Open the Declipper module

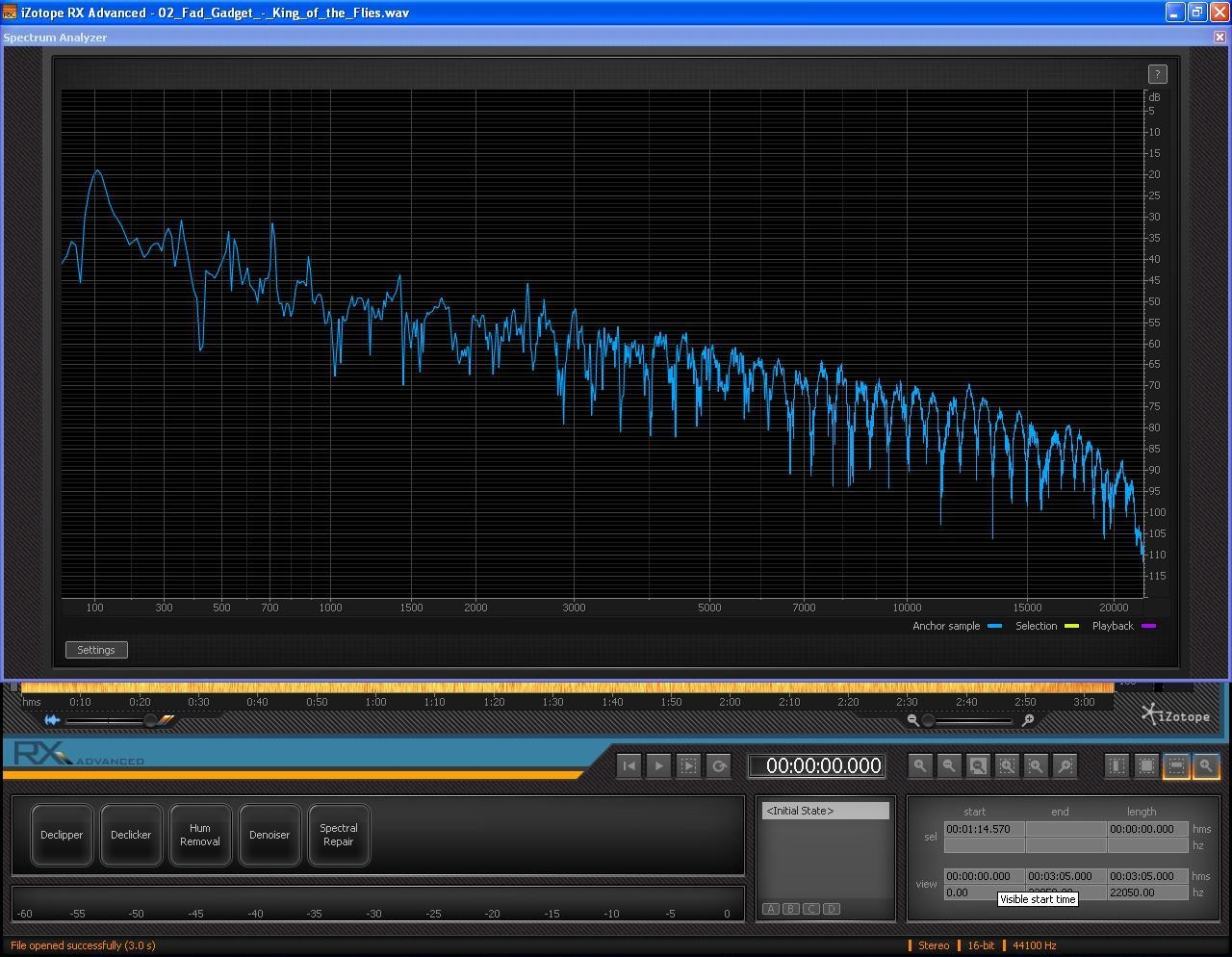pos(62,835)
